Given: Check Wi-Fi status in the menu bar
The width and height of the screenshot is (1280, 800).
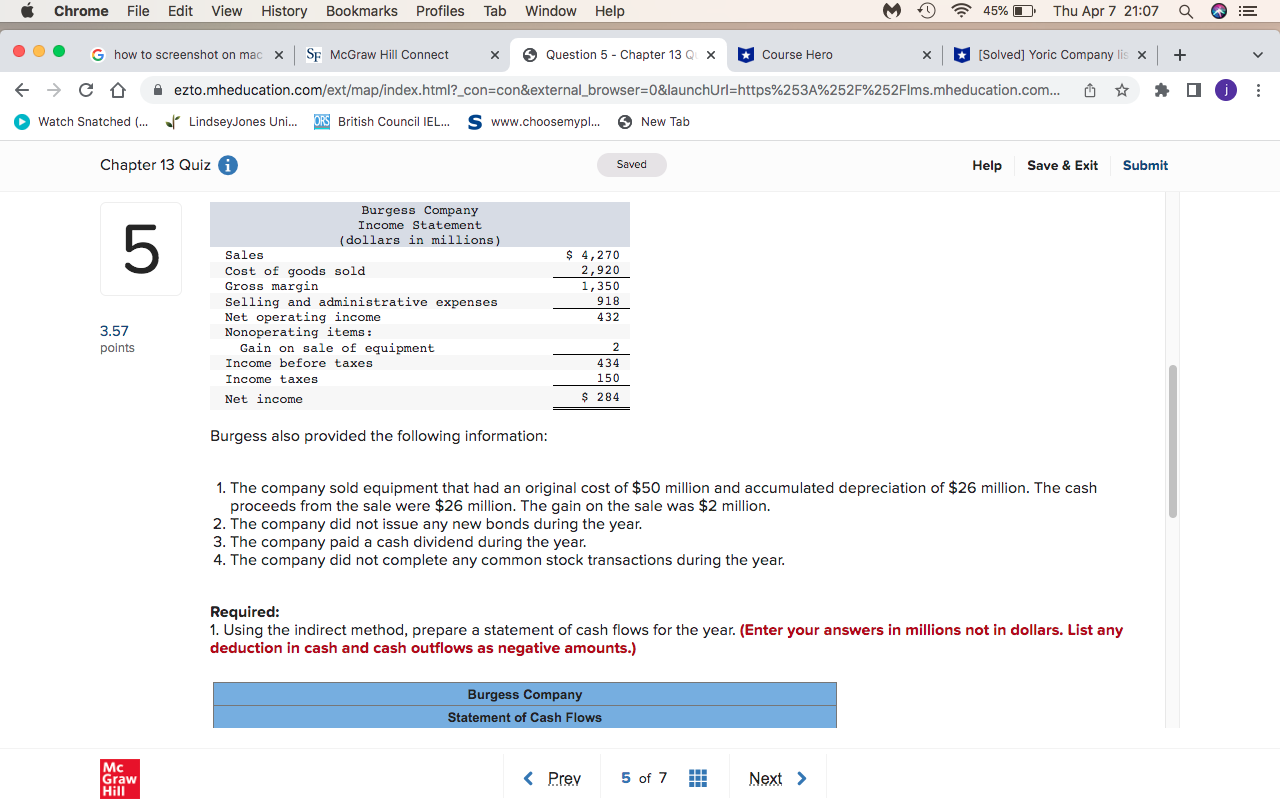Looking at the screenshot, I should (x=959, y=11).
